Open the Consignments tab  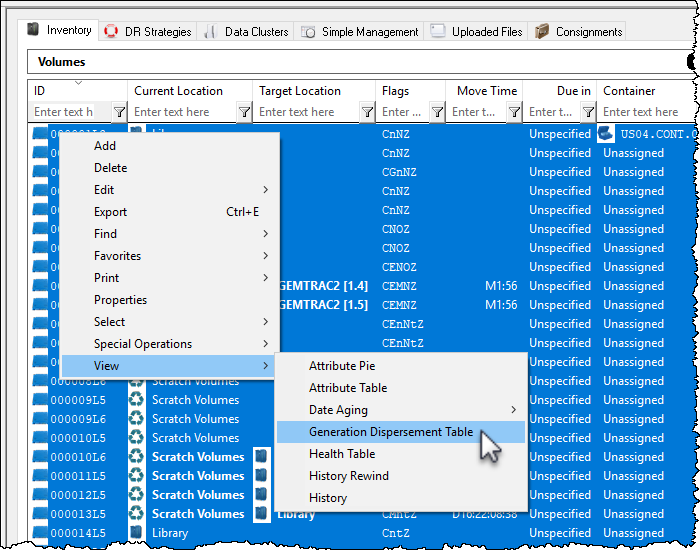click(577, 32)
